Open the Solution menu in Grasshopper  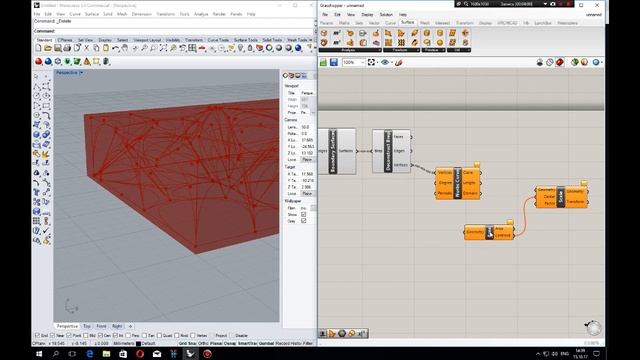[386, 14]
